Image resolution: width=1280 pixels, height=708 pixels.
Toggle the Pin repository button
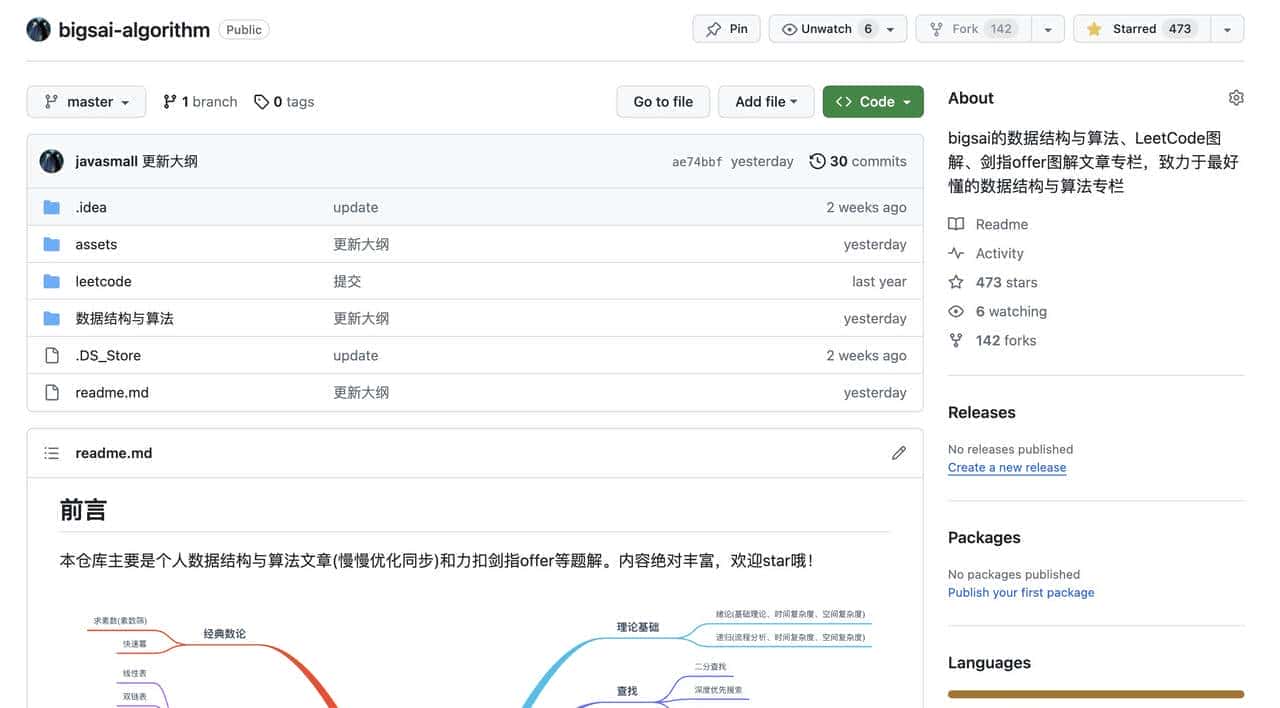pos(727,29)
